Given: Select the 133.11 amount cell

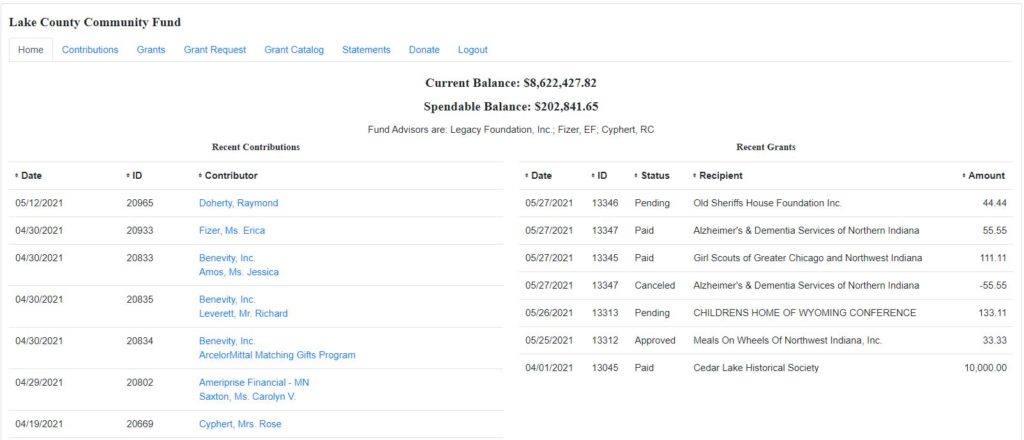Looking at the screenshot, I should click(993, 313).
